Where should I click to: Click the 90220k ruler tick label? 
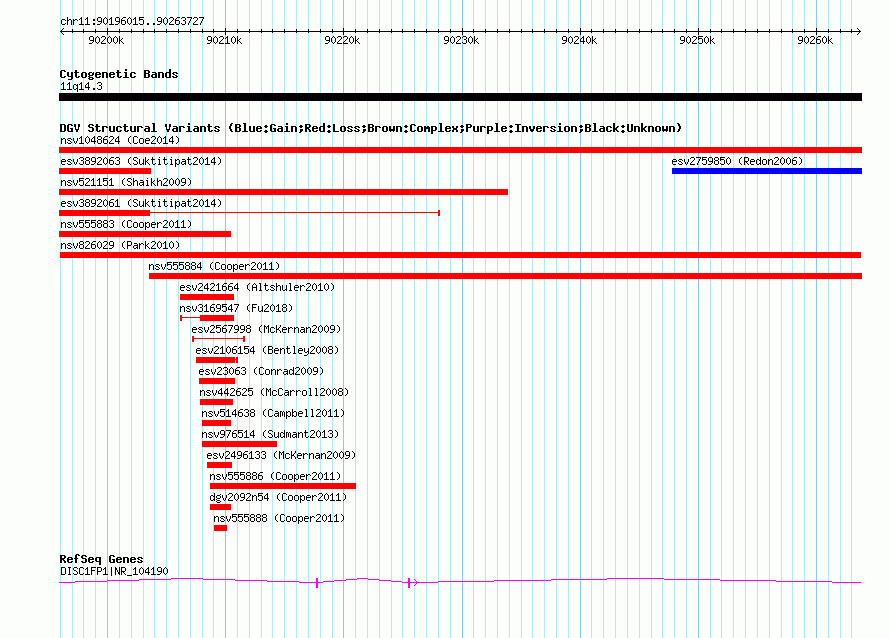point(342,40)
